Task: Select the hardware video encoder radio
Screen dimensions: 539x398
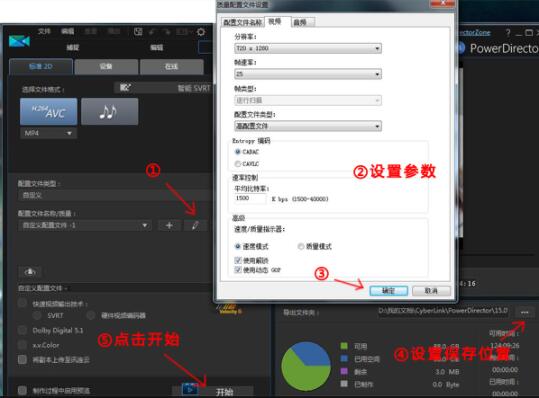Action: point(91,315)
